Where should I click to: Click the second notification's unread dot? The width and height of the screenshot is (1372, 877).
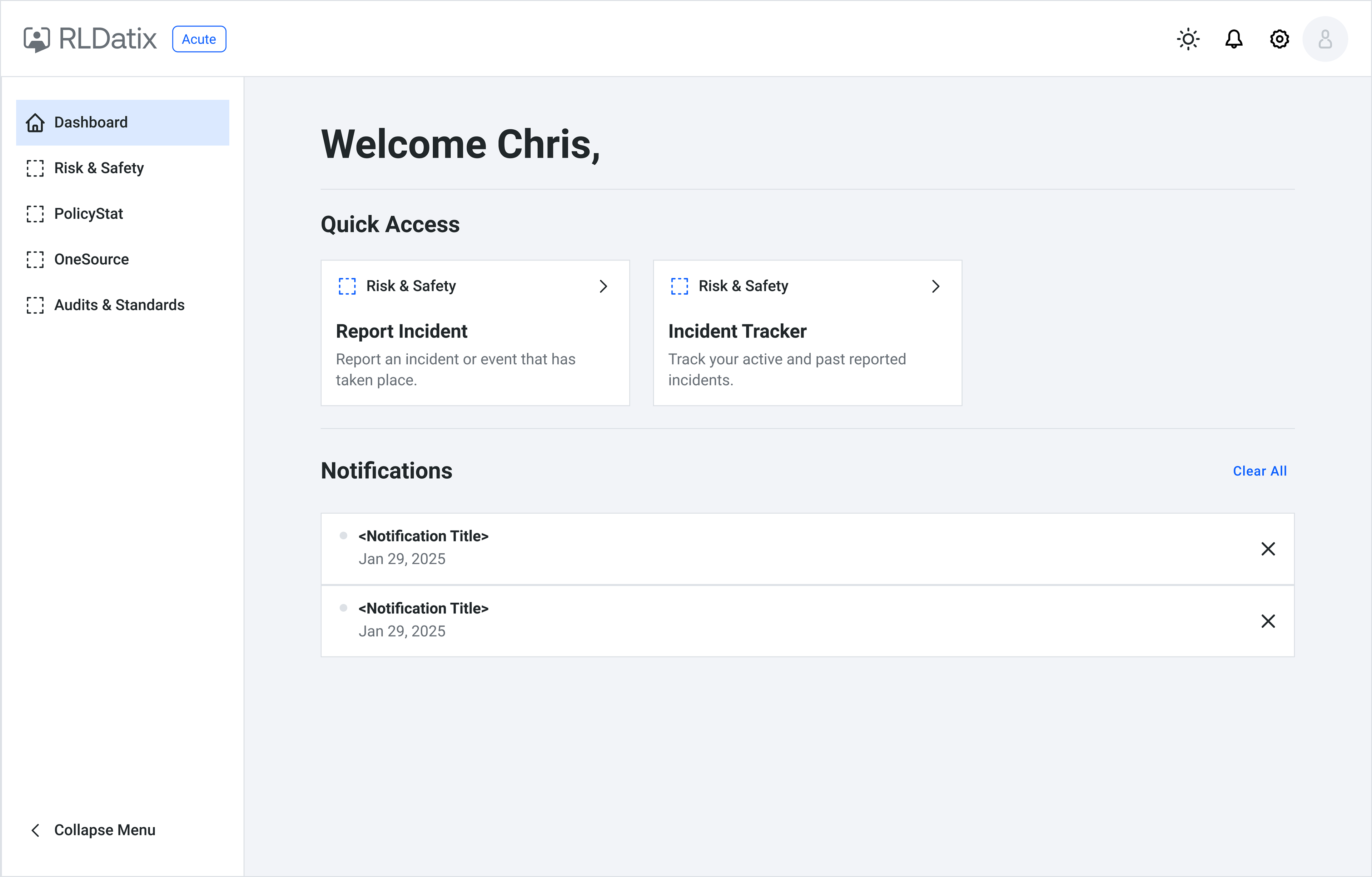click(x=344, y=608)
